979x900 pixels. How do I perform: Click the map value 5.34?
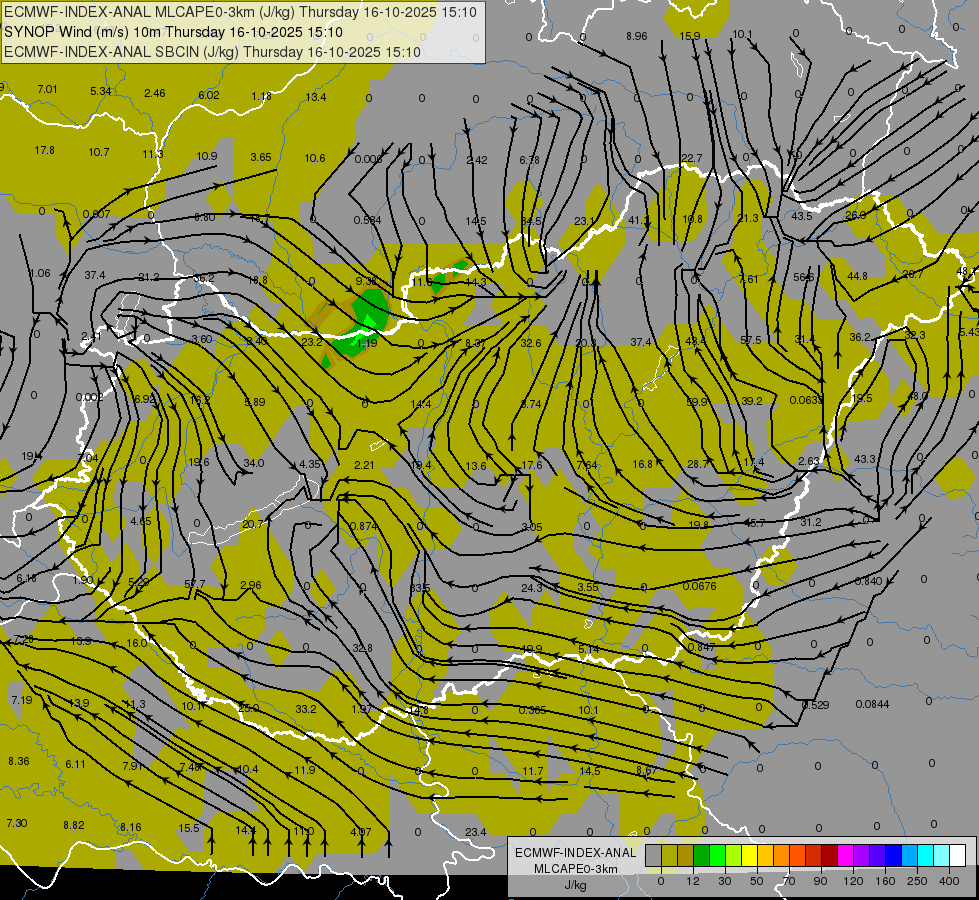click(x=101, y=91)
